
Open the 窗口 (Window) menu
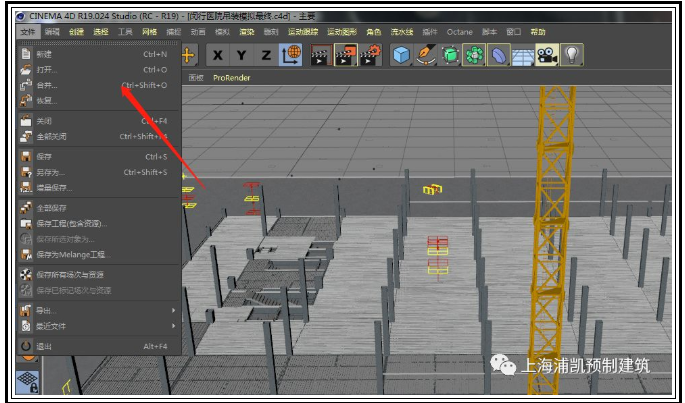514,32
